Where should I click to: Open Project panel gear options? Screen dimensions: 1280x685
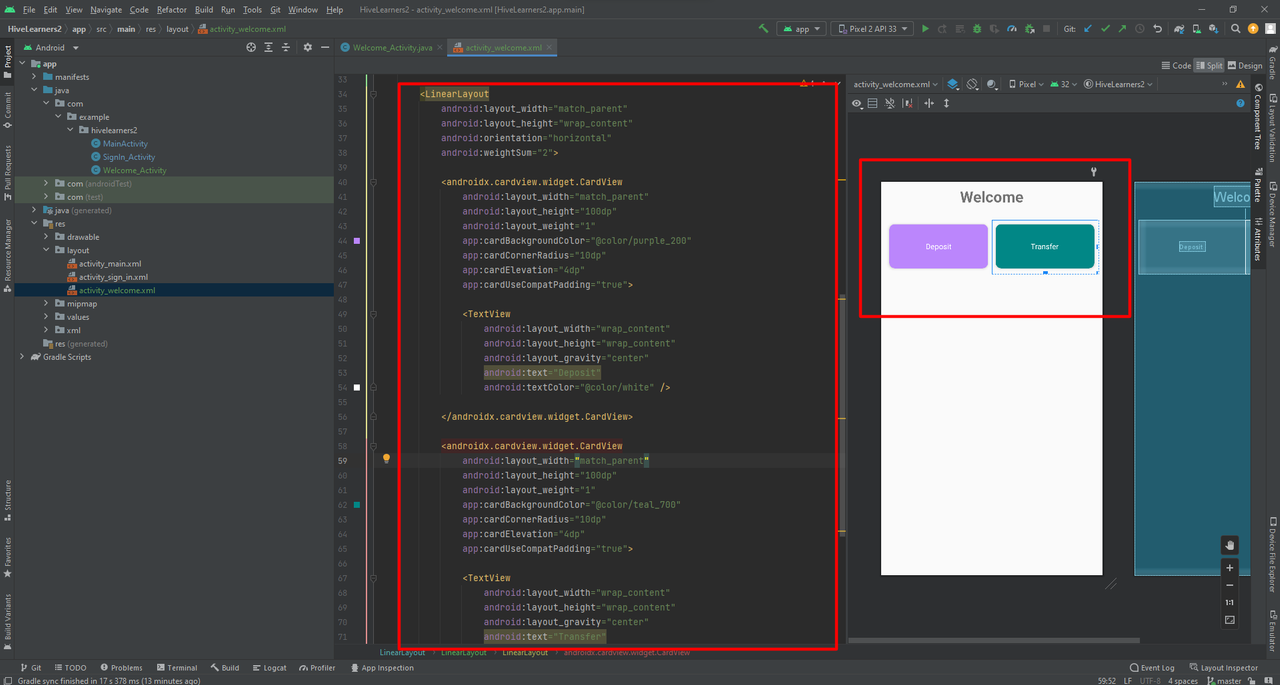click(x=308, y=47)
